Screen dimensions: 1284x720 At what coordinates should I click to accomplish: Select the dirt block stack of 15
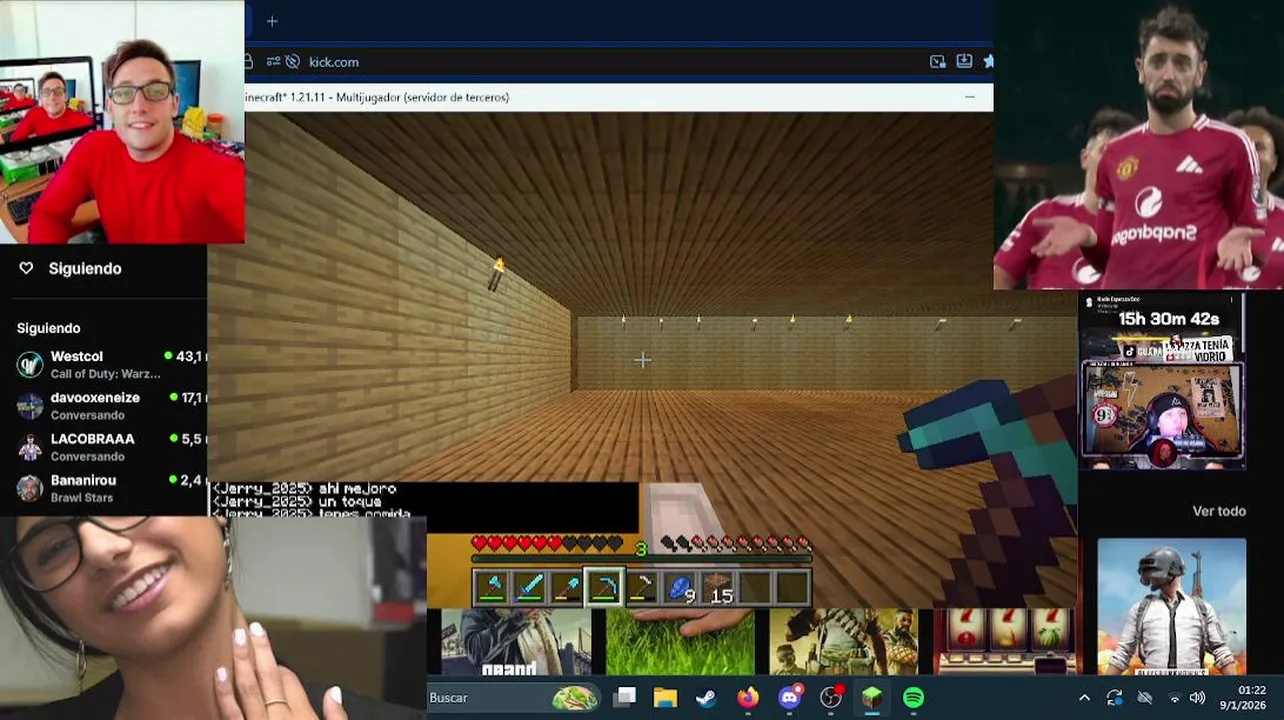coord(717,588)
